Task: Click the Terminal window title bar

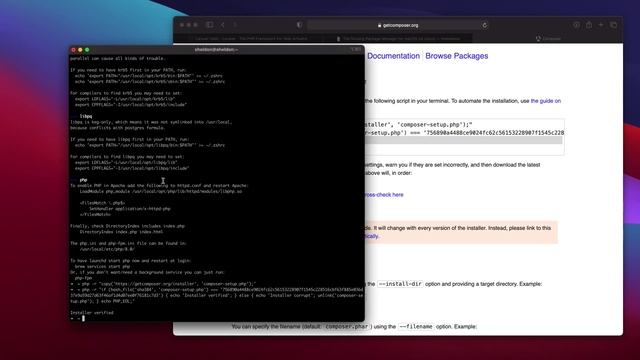Action: pyautogui.click(x=217, y=50)
